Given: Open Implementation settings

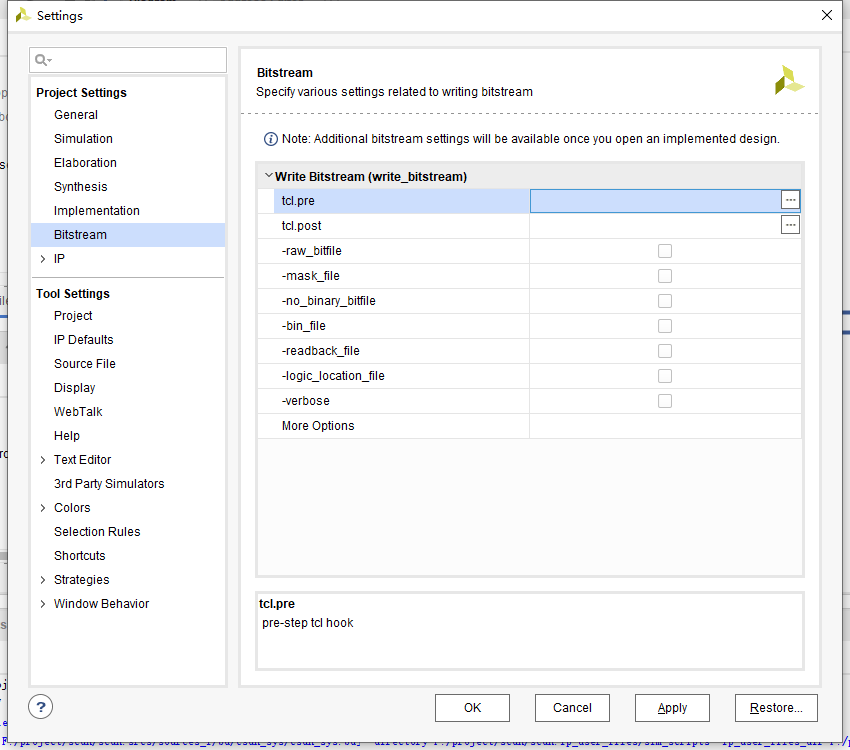Looking at the screenshot, I should (96, 211).
